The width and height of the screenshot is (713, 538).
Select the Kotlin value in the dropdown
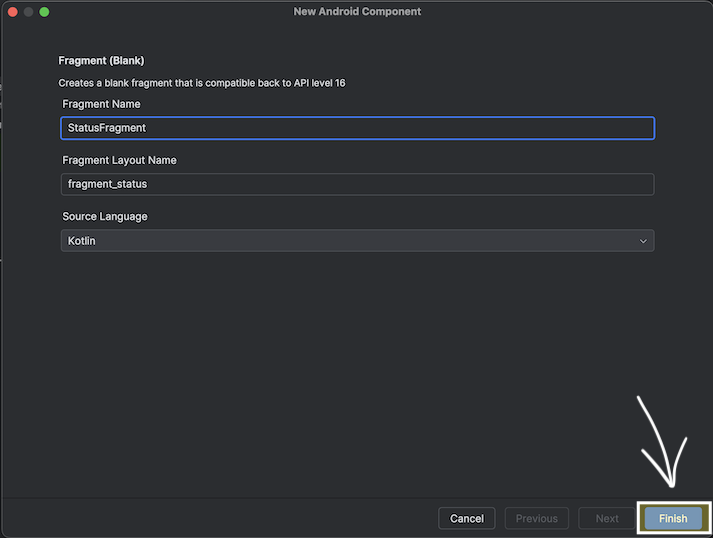(82, 241)
